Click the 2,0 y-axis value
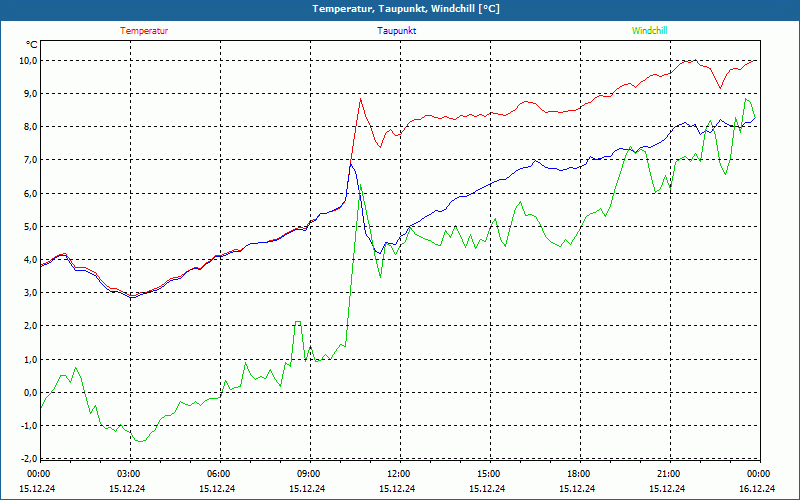The image size is (800, 500). click(30, 326)
